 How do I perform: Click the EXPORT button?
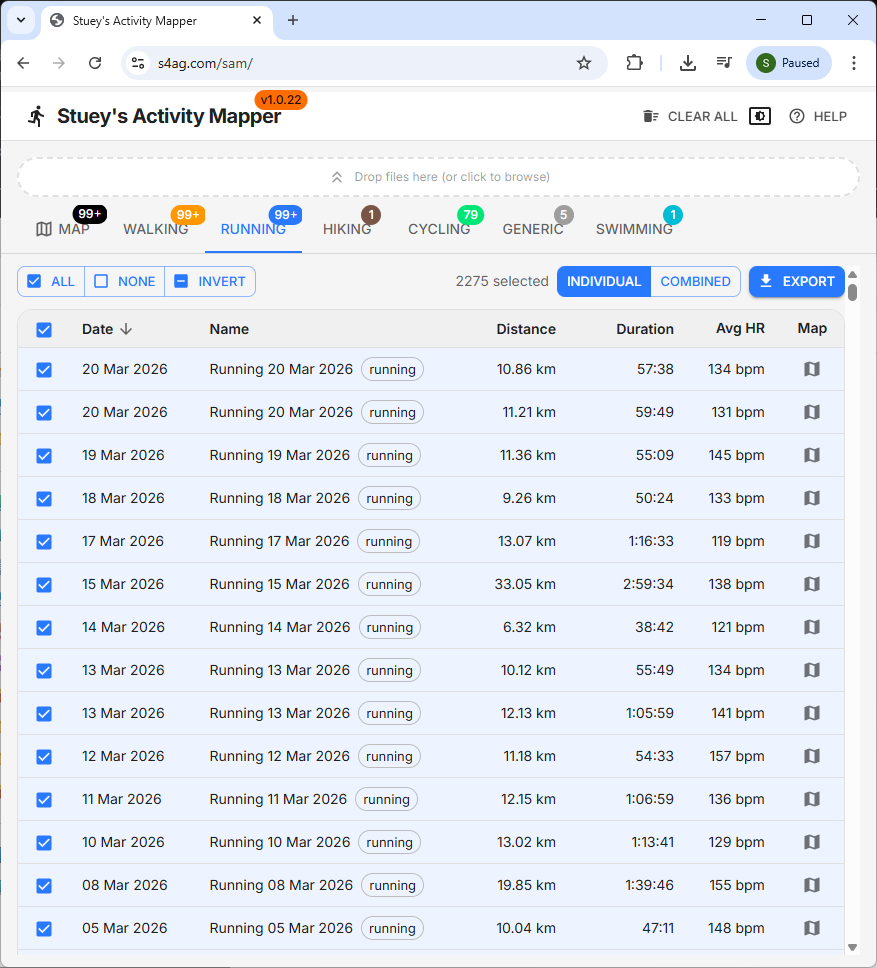click(797, 281)
